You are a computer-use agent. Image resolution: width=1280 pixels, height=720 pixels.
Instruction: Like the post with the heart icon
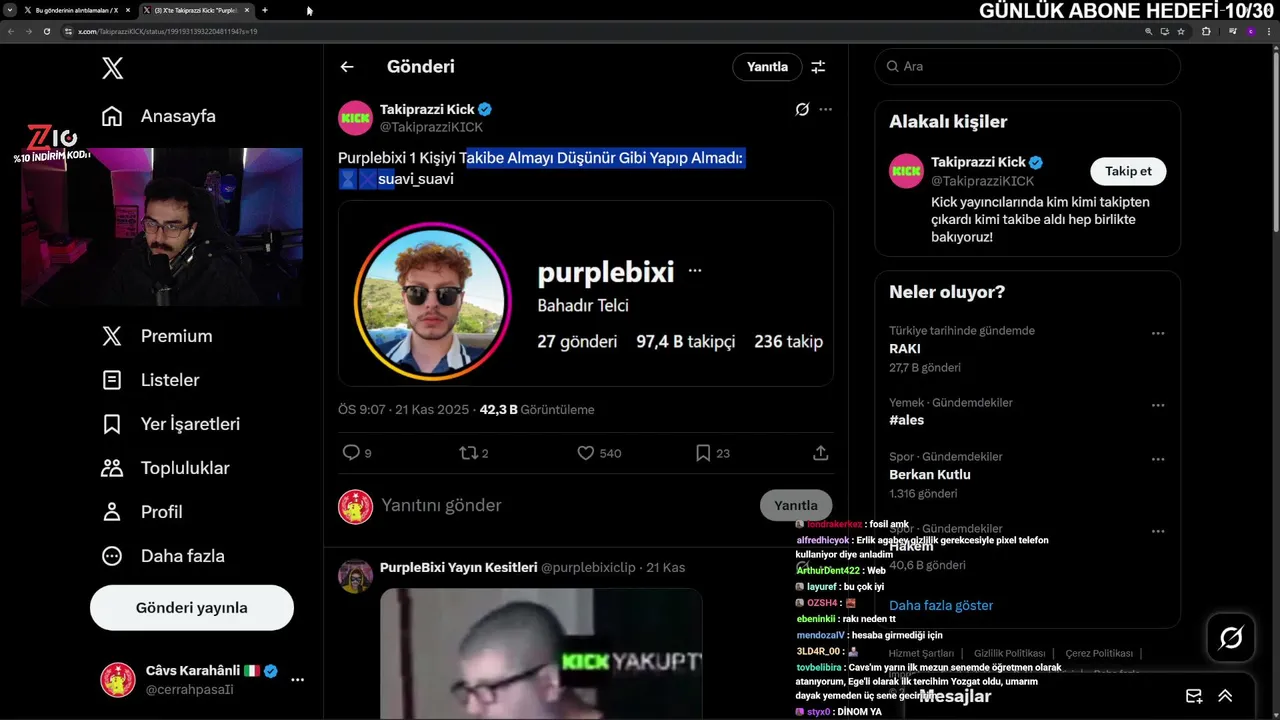click(x=586, y=453)
